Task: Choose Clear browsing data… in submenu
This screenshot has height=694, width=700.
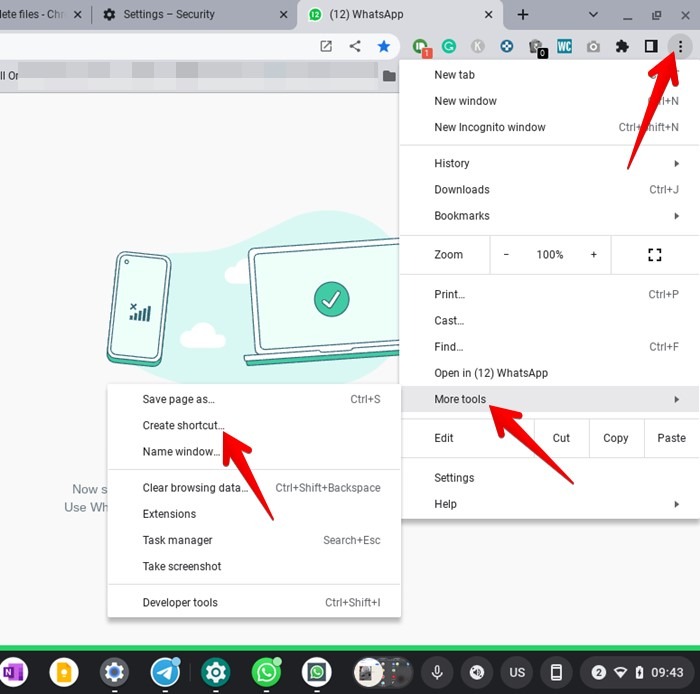Action: tap(254, 488)
